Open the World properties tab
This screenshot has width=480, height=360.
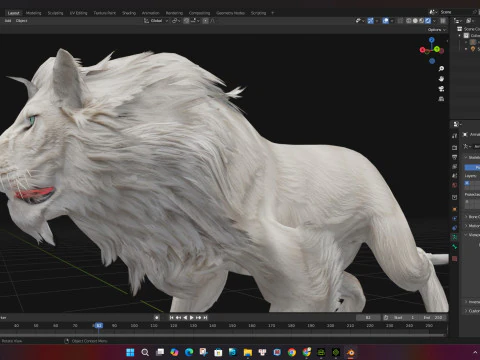pos(455,185)
